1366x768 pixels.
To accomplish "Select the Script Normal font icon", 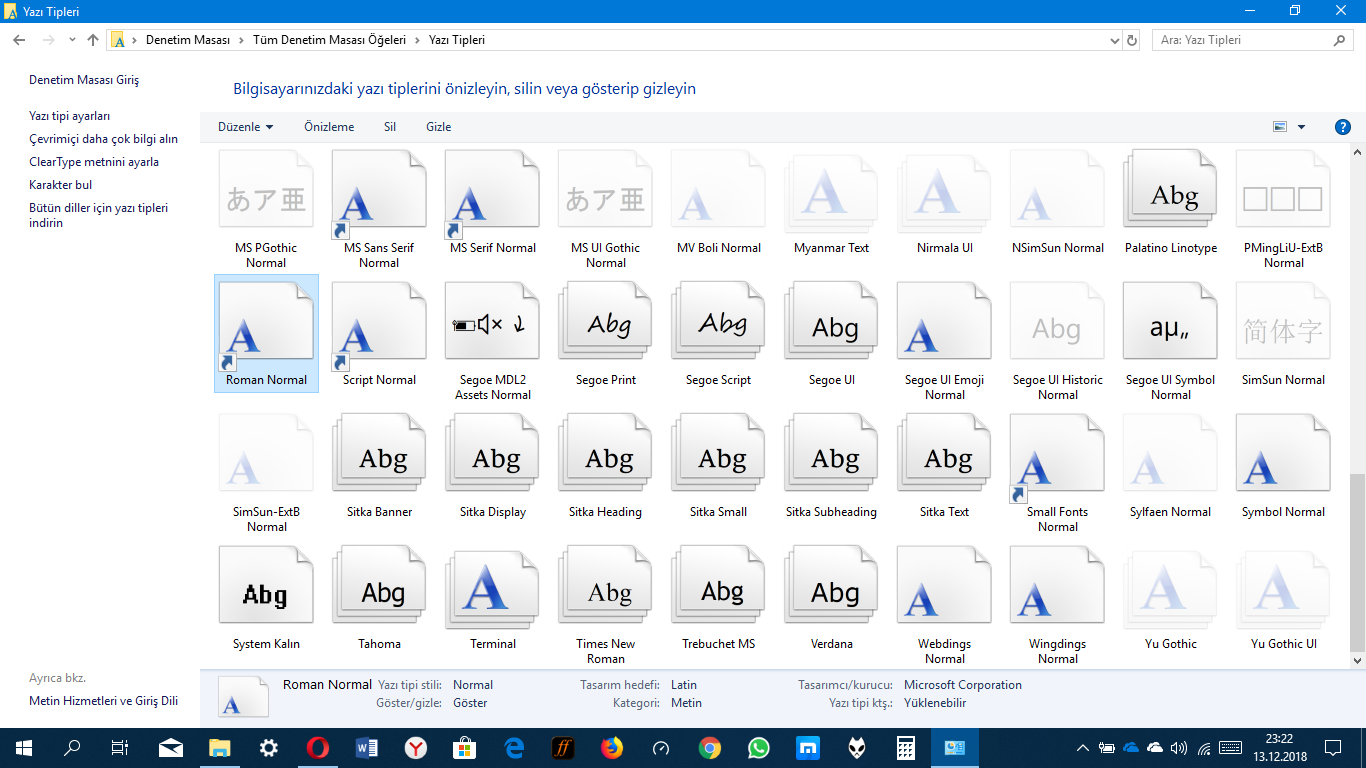I will tap(379, 324).
